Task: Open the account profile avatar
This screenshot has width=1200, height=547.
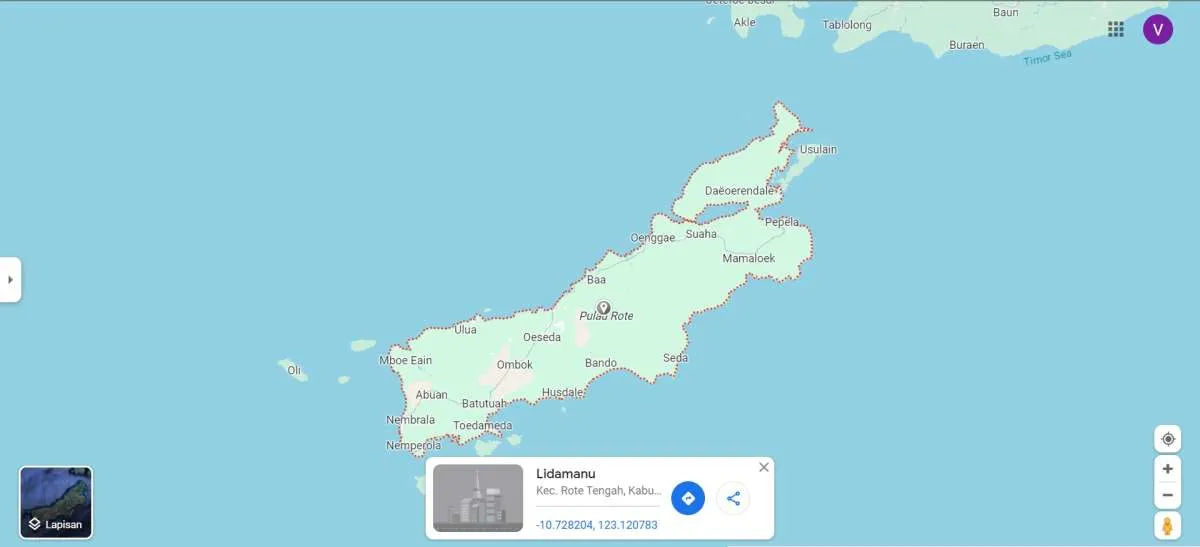Action: pos(1158,29)
